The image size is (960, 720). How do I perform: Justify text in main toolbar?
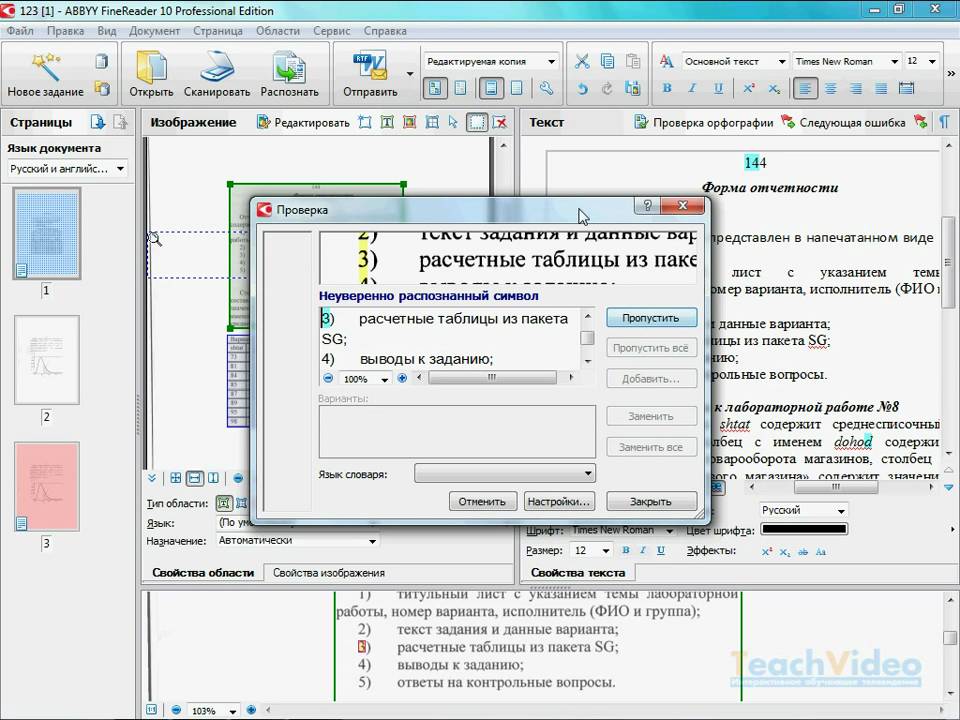pyautogui.click(x=881, y=89)
